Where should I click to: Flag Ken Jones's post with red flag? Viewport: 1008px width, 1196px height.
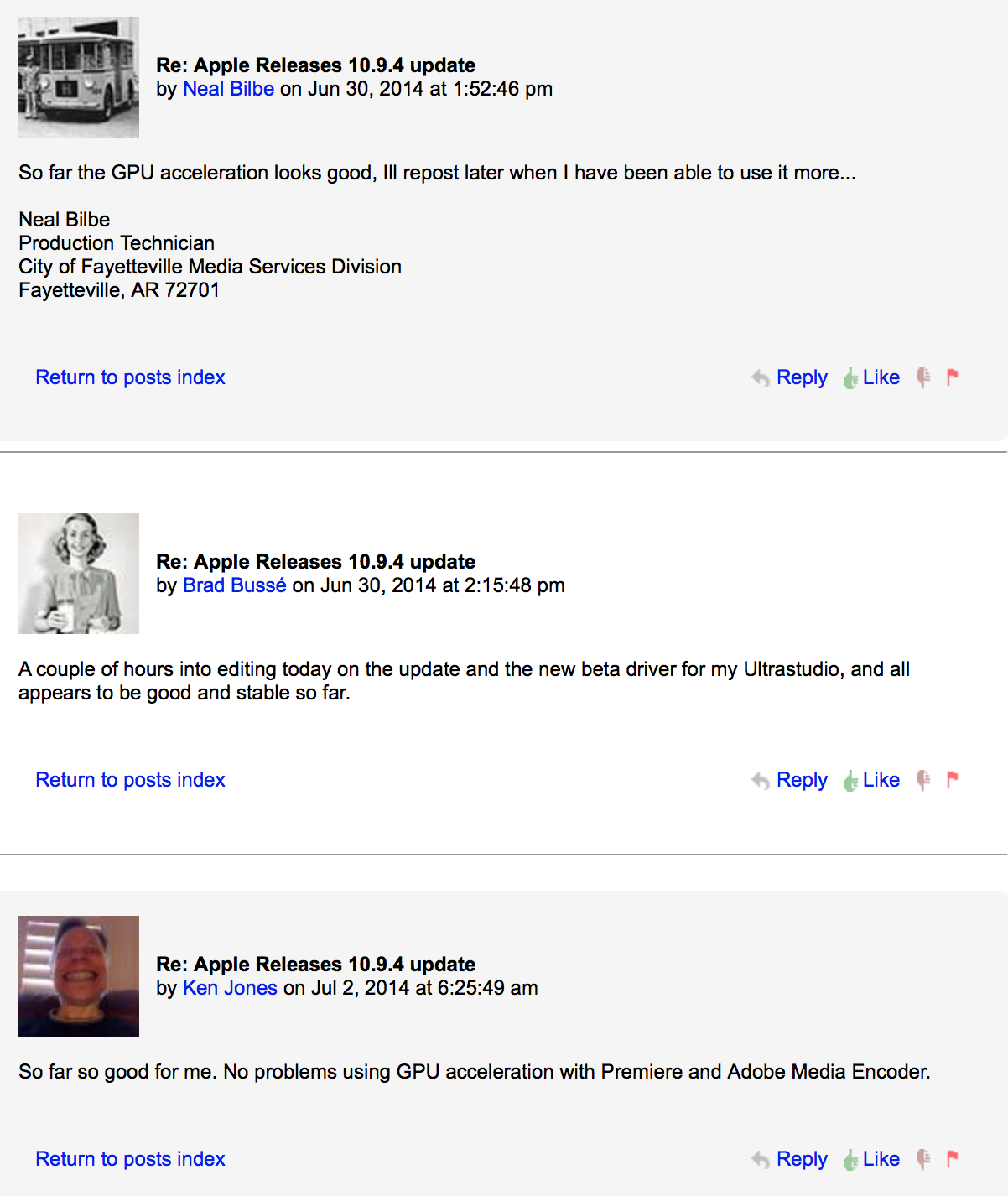[x=952, y=1159]
